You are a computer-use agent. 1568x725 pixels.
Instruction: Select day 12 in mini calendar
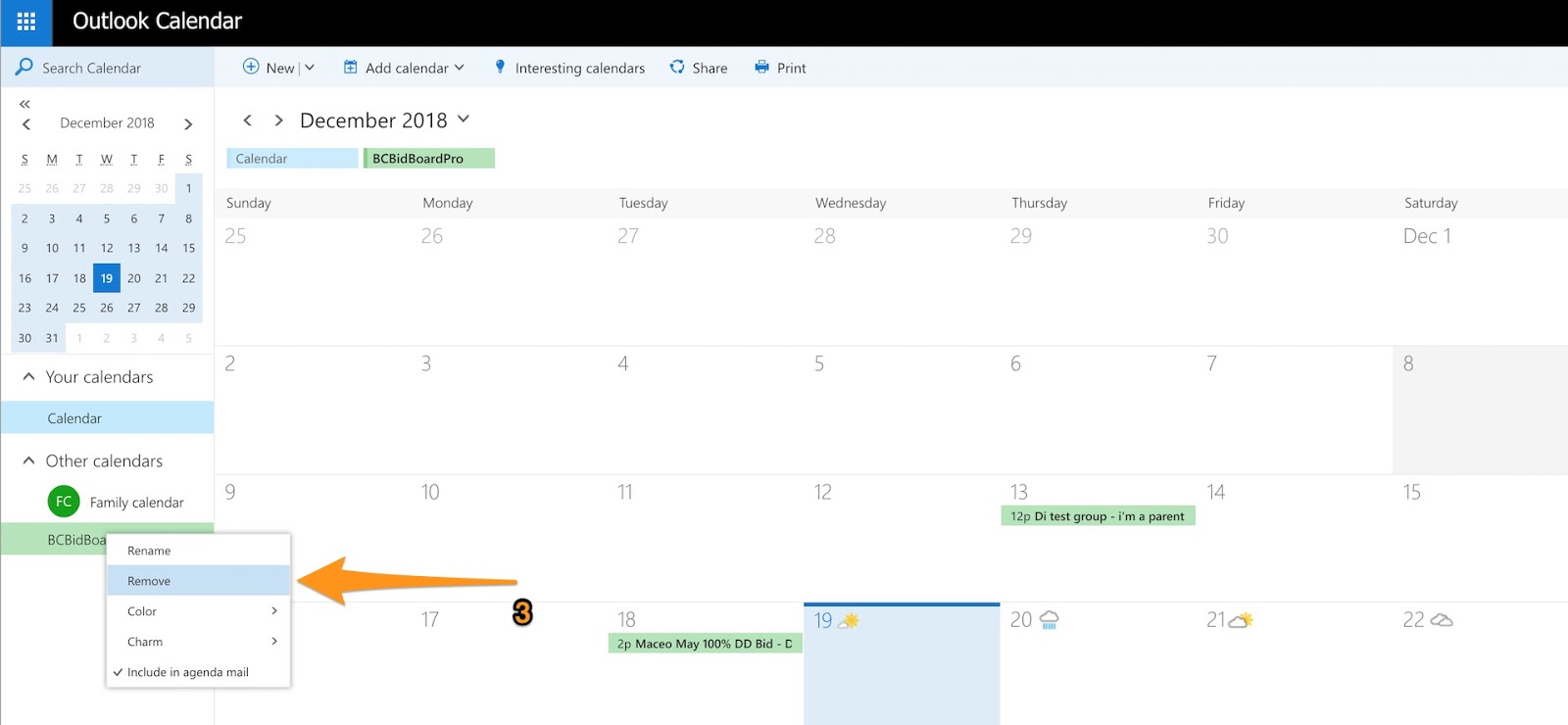click(107, 248)
